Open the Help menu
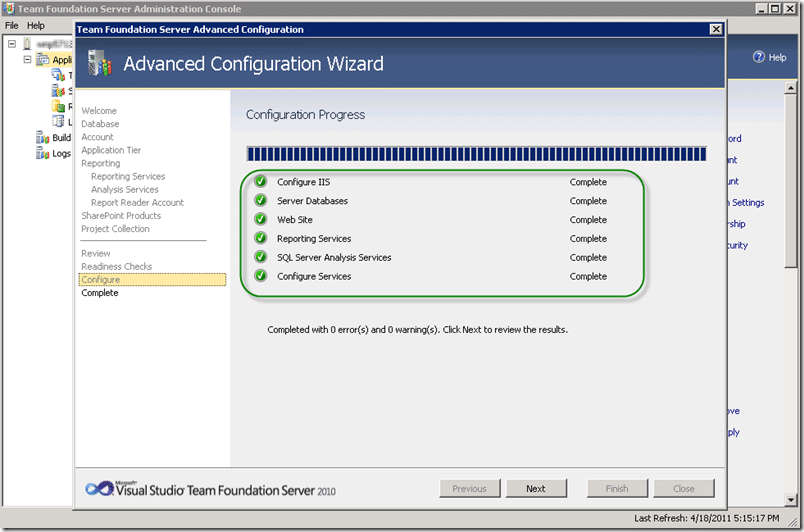 tap(36, 25)
